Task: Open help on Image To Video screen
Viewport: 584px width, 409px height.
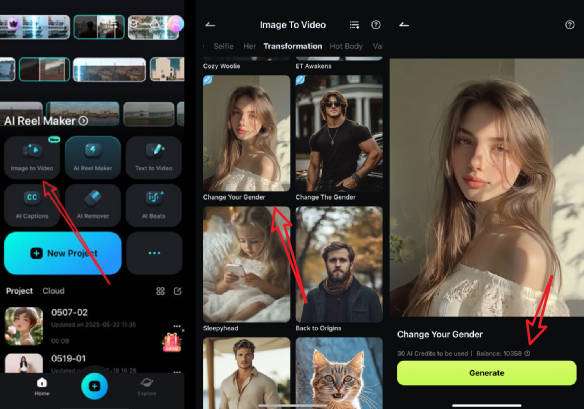Action: [376, 25]
